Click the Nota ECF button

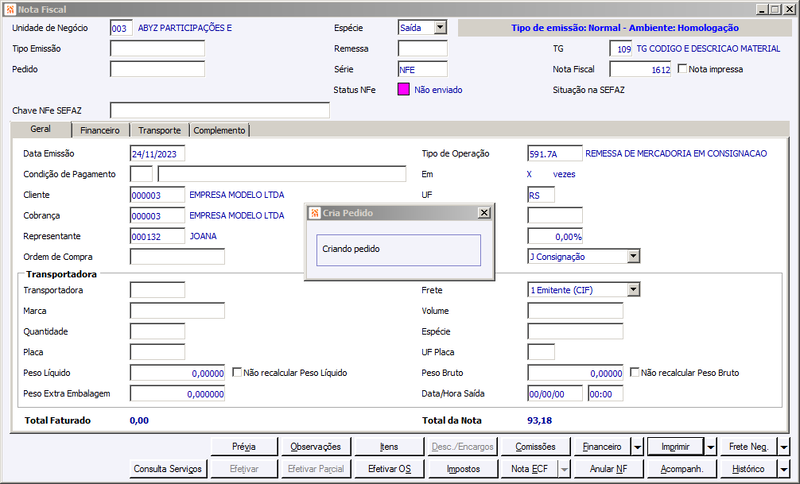coord(530,469)
